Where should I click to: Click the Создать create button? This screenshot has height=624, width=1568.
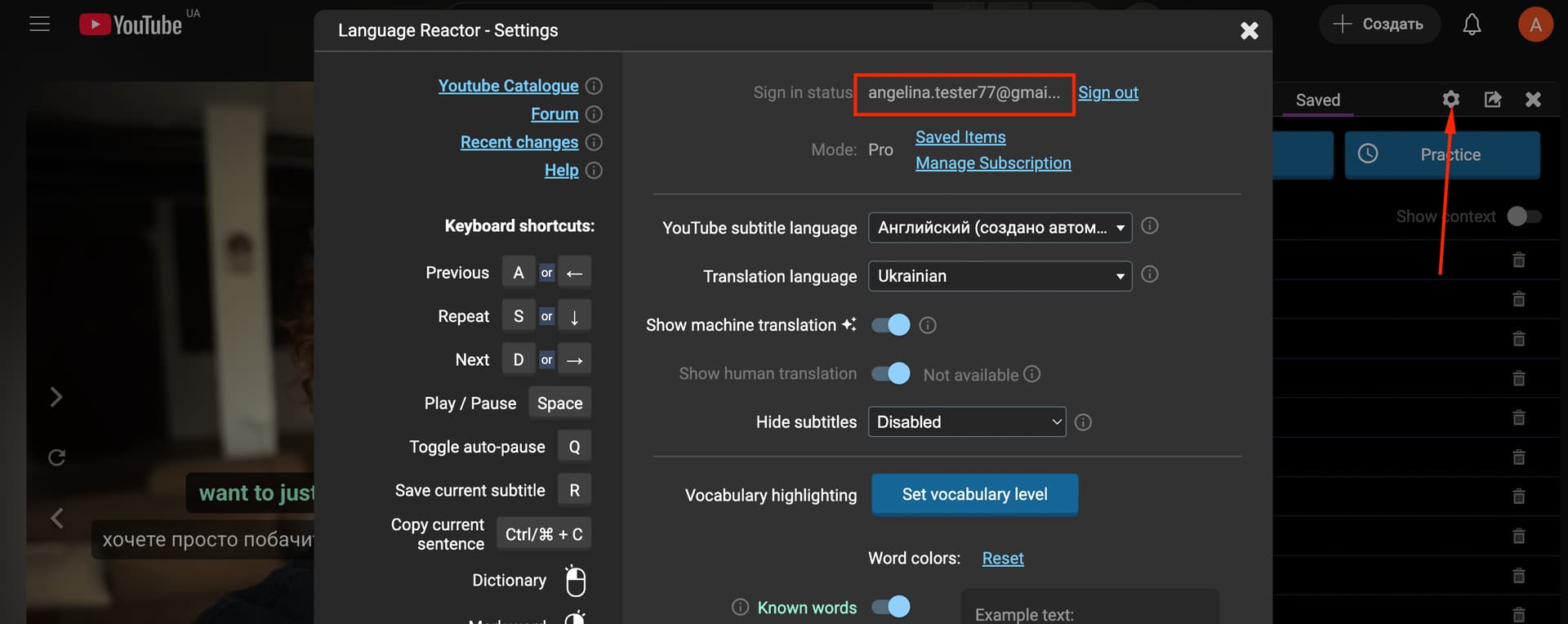pyautogui.click(x=1379, y=25)
